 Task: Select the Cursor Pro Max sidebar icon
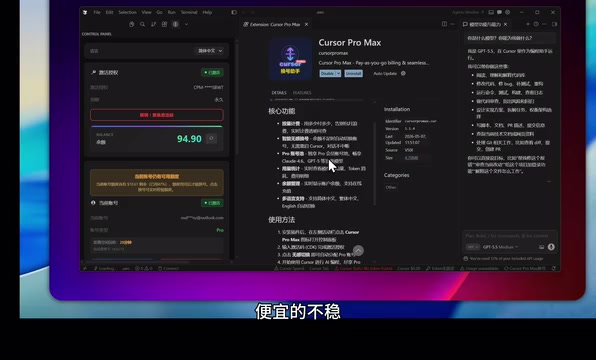pyautogui.click(x=175, y=24)
